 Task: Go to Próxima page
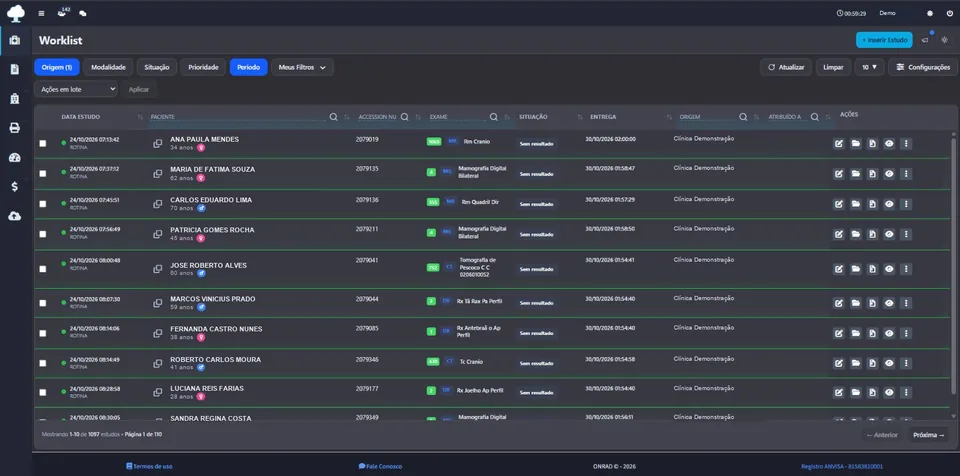[929, 435]
